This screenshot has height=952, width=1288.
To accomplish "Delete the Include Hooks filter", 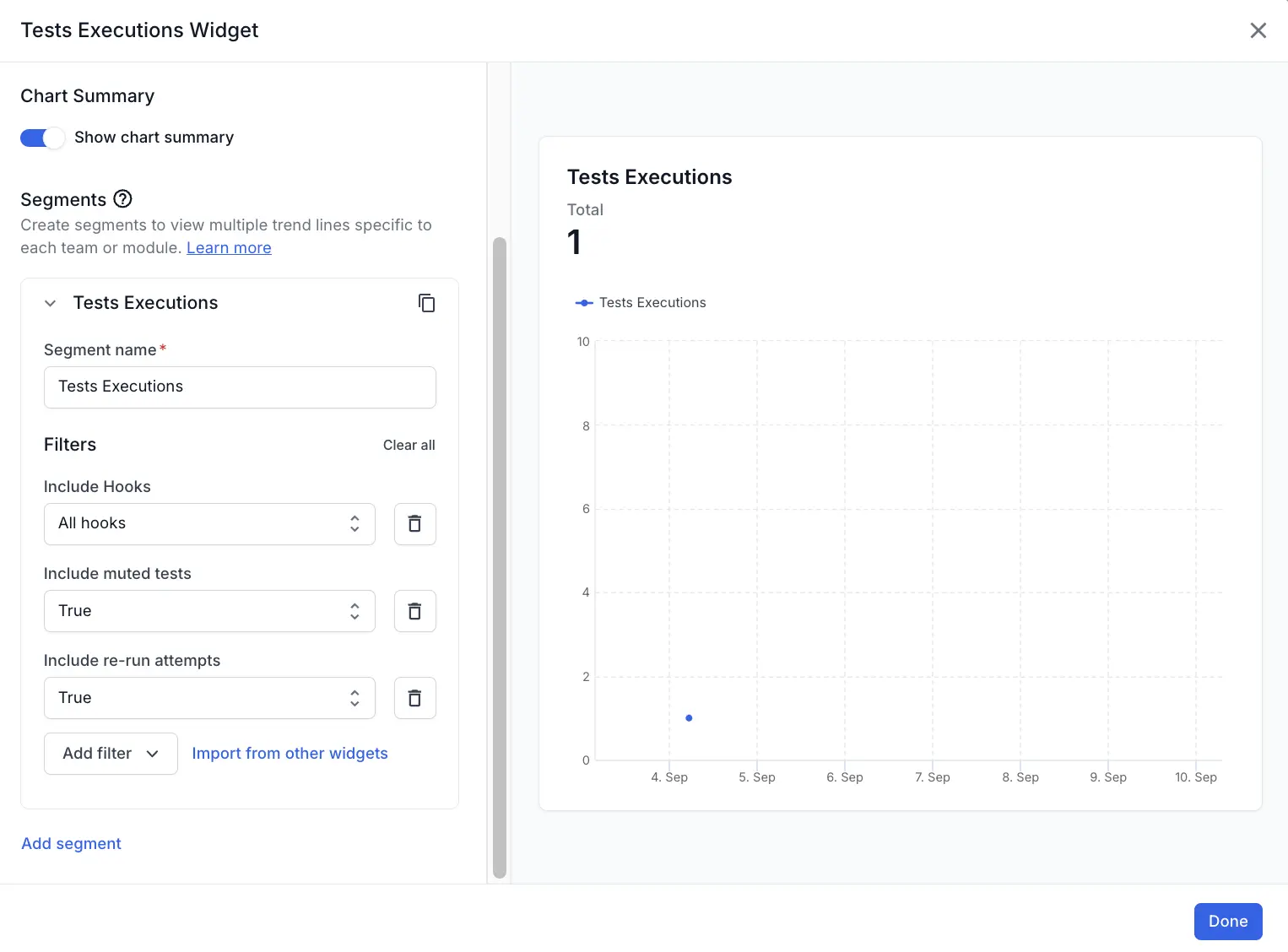I will (x=414, y=524).
